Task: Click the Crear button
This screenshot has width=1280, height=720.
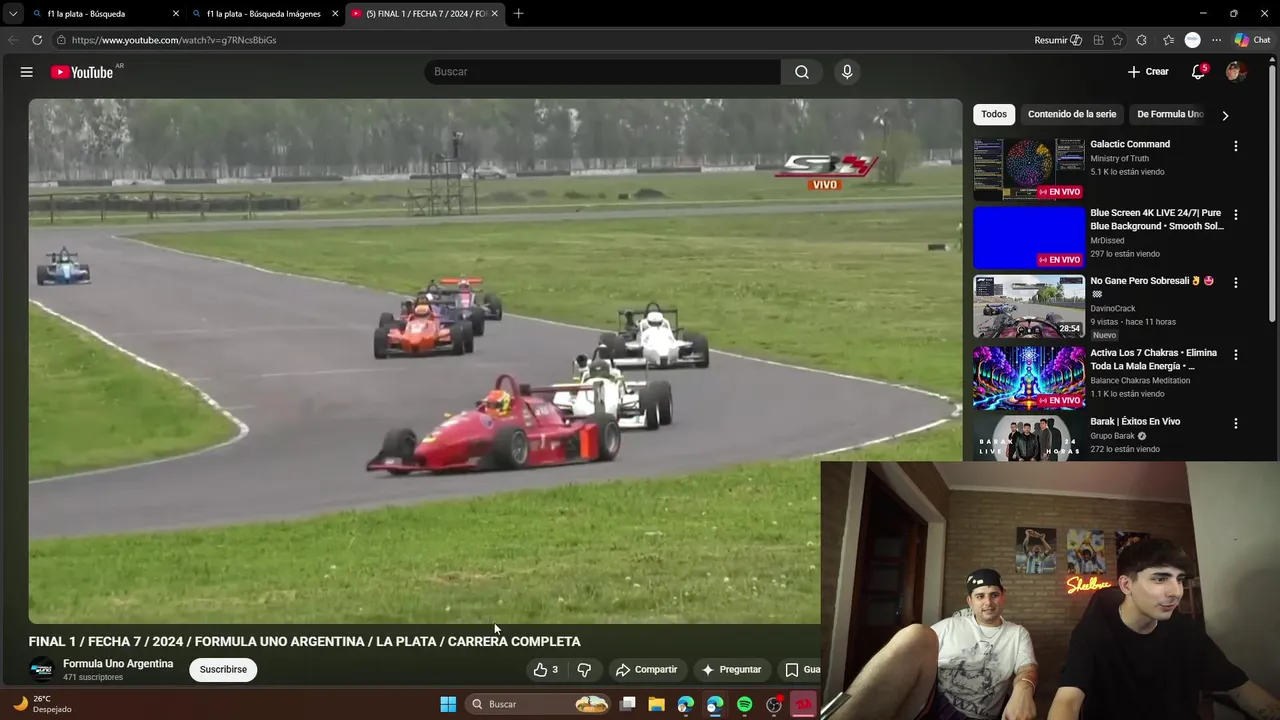Action: (1148, 72)
